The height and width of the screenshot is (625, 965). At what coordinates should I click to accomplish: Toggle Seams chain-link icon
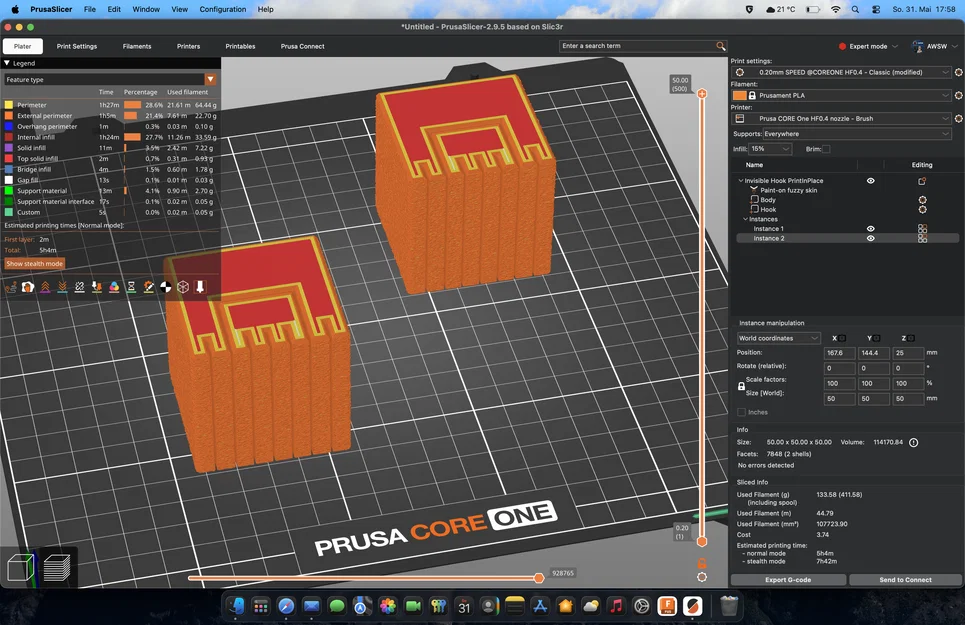click(79, 287)
